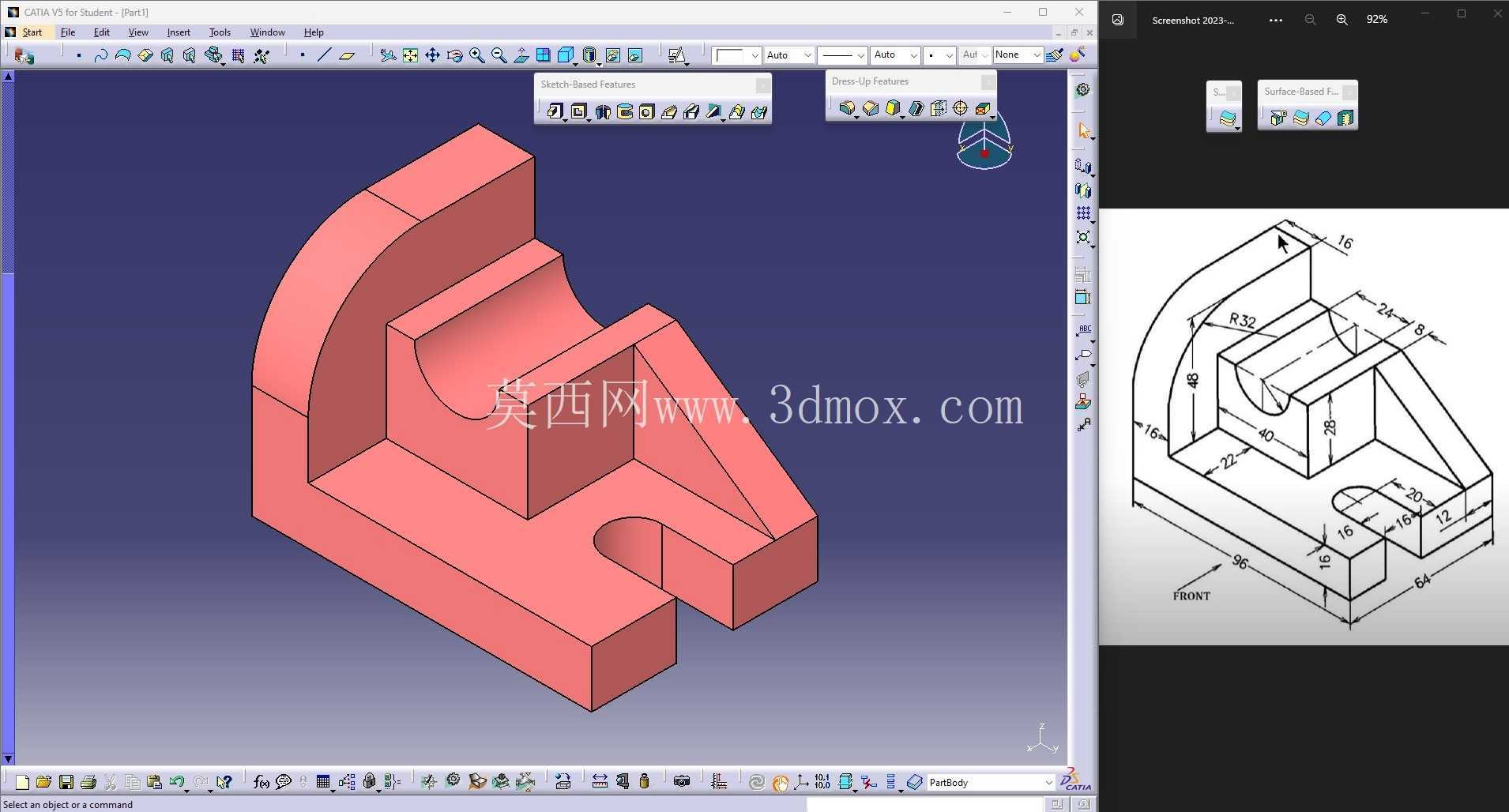Close the Dress-Up Features toolbar
The height and width of the screenshot is (812, 1509).
coord(988,81)
